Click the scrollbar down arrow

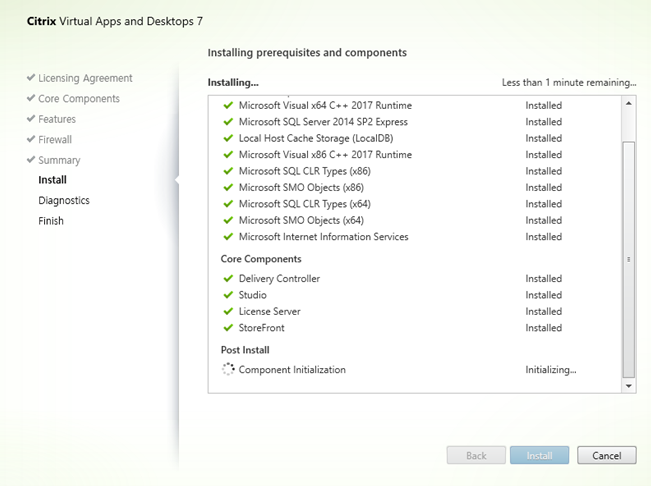[x=629, y=386]
